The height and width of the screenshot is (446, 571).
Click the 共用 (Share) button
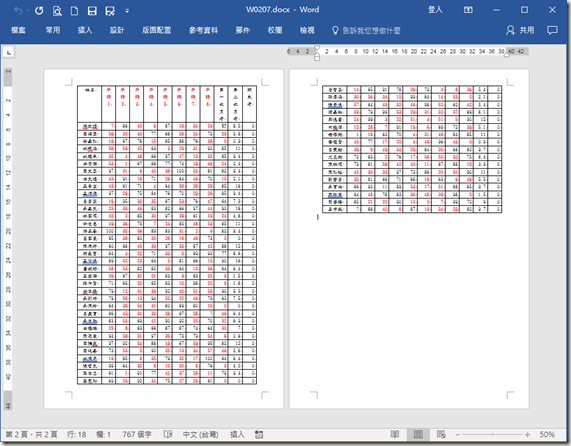[520, 30]
